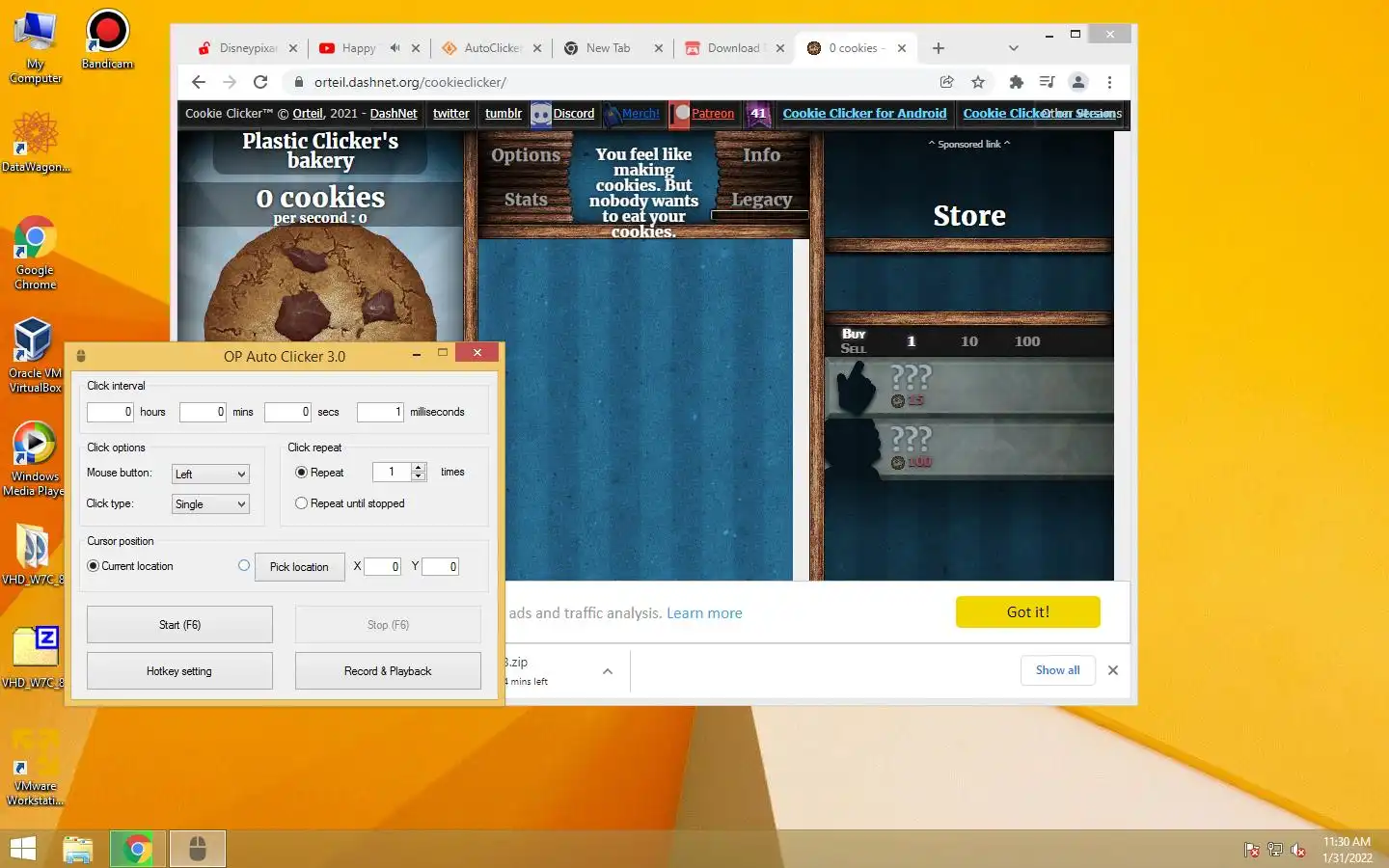Image resolution: width=1389 pixels, height=868 pixels.
Task: Click the X coordinate input field
Action: point(382,567)
